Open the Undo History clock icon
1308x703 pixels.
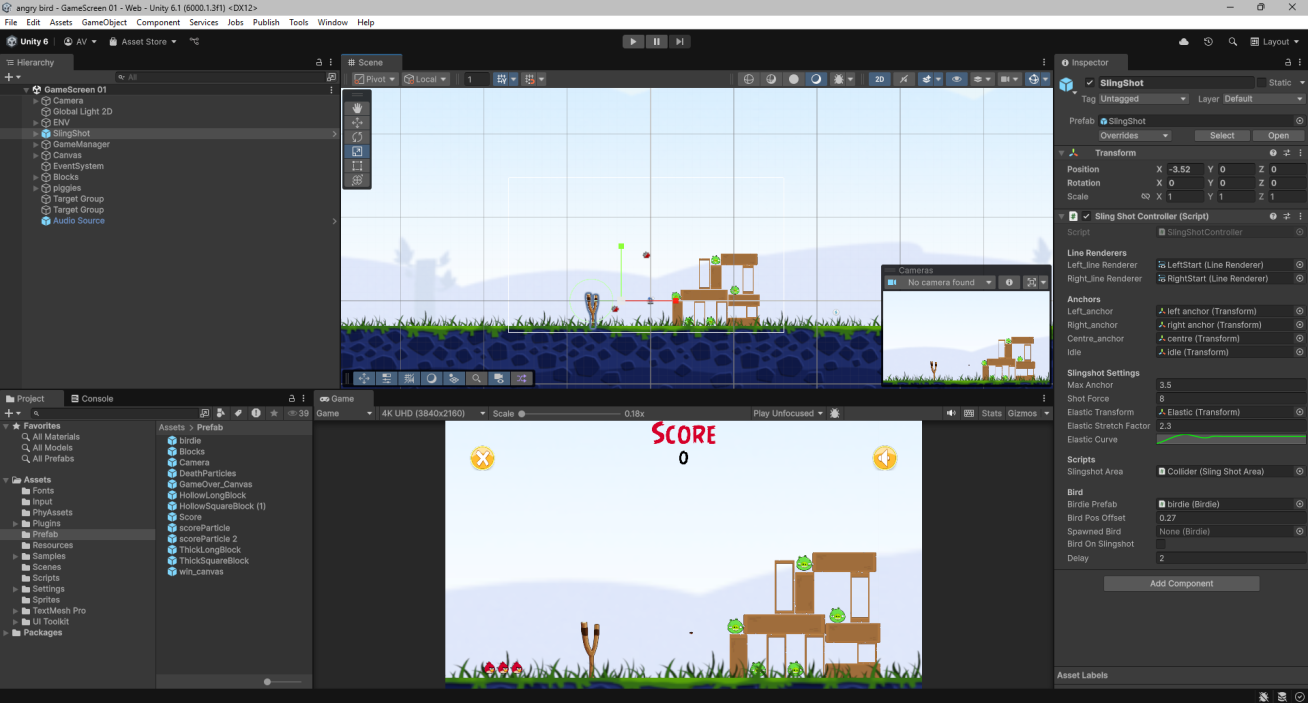1208,42
